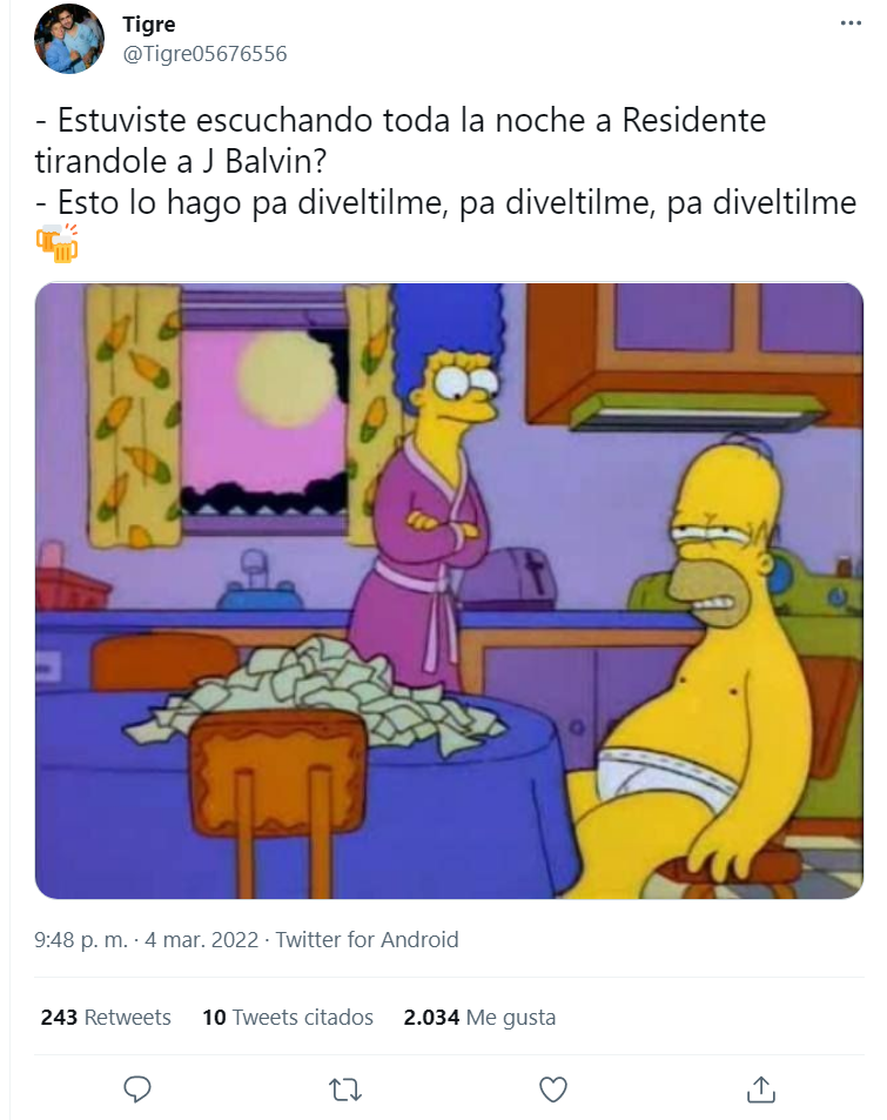The width and height of the screenshot is (887, 1120).
Task: Like the tweet with heart icon
Action: [x=553, y=1090]
